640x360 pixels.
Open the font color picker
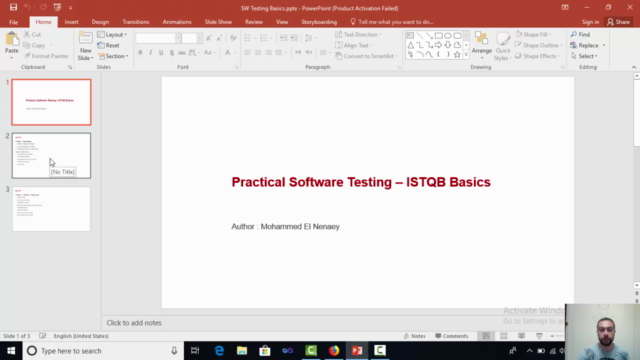pos(228,52)
